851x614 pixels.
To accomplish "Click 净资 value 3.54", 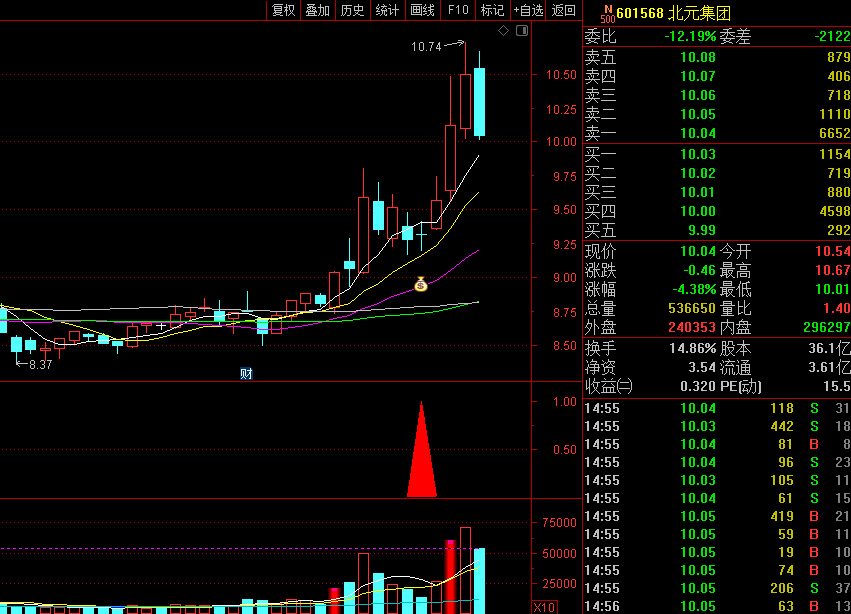I will [702, 367].
